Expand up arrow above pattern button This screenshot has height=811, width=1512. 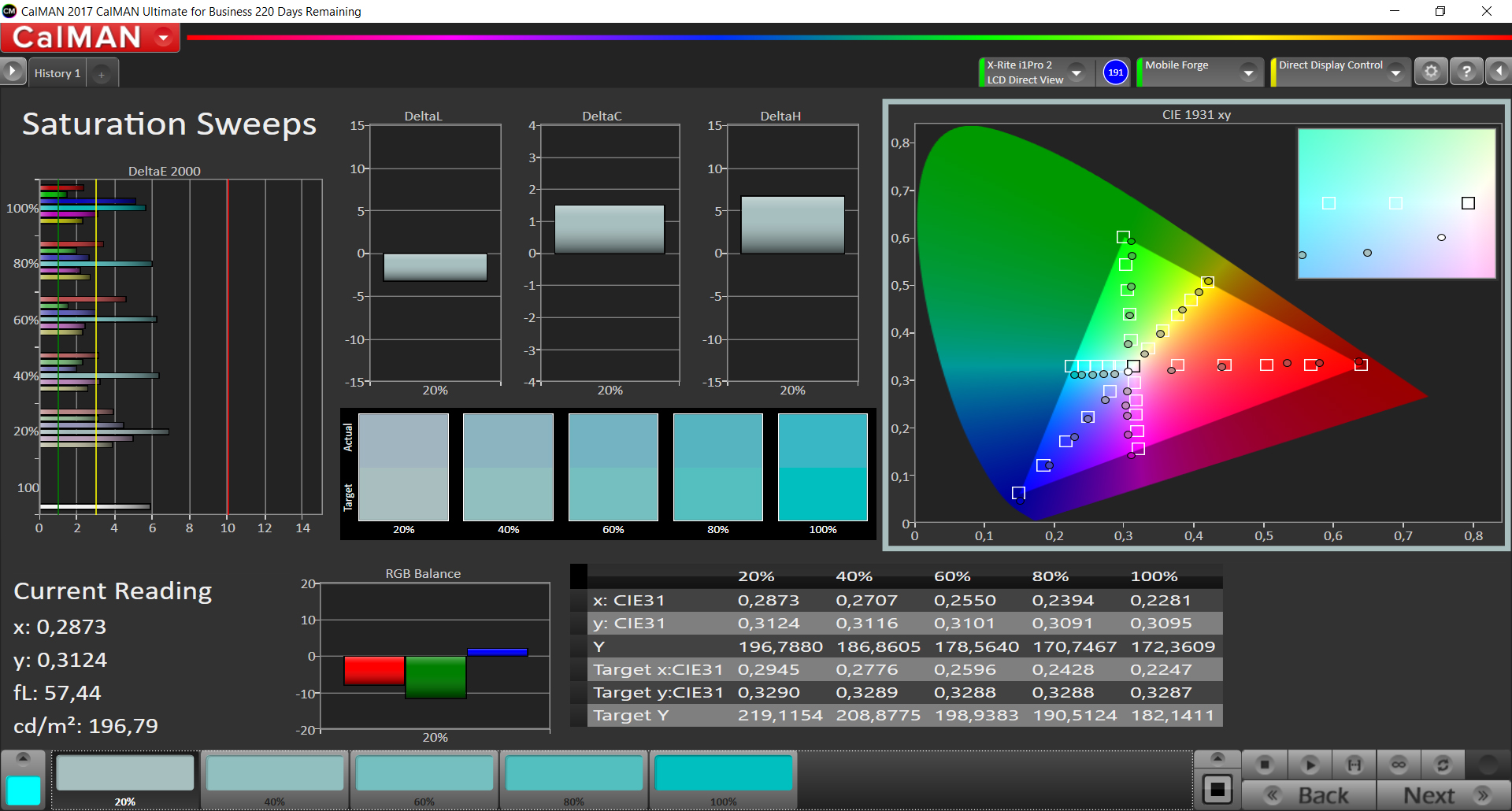click(1217, 758)
